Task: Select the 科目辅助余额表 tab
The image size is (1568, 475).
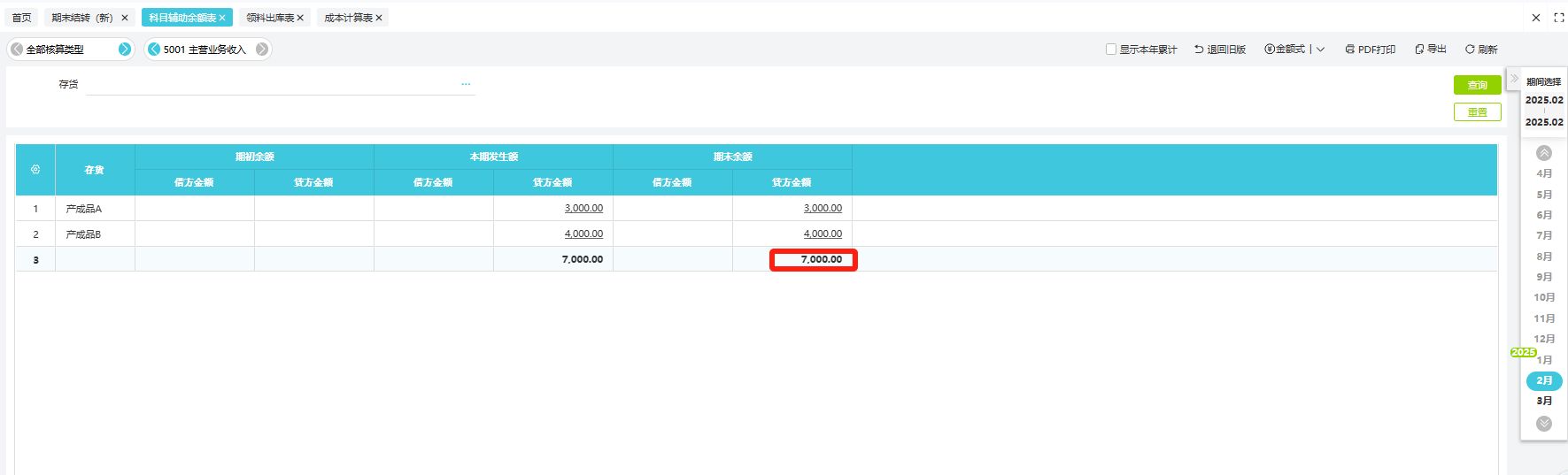Action: click(182, 18)
